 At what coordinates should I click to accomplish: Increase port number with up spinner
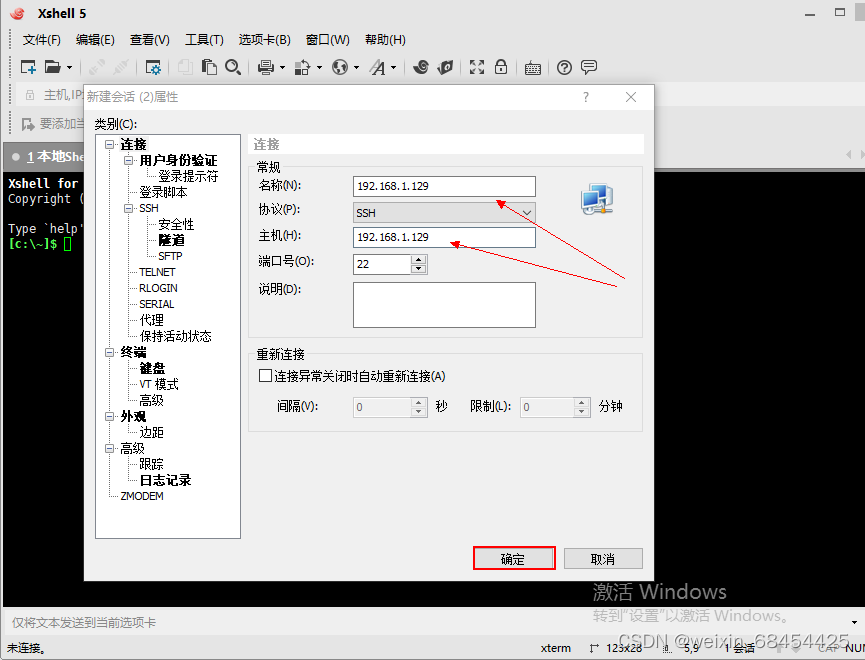pos(419,259)
